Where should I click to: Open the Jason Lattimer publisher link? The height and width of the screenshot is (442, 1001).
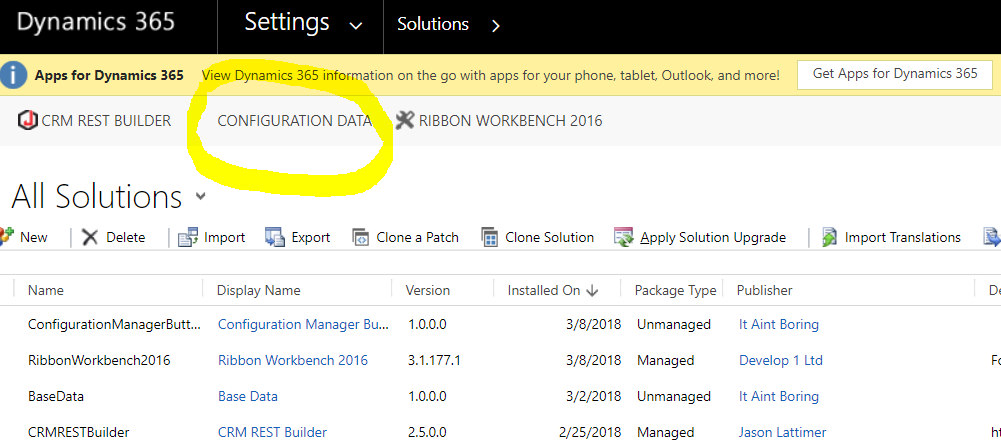(783, 432)
